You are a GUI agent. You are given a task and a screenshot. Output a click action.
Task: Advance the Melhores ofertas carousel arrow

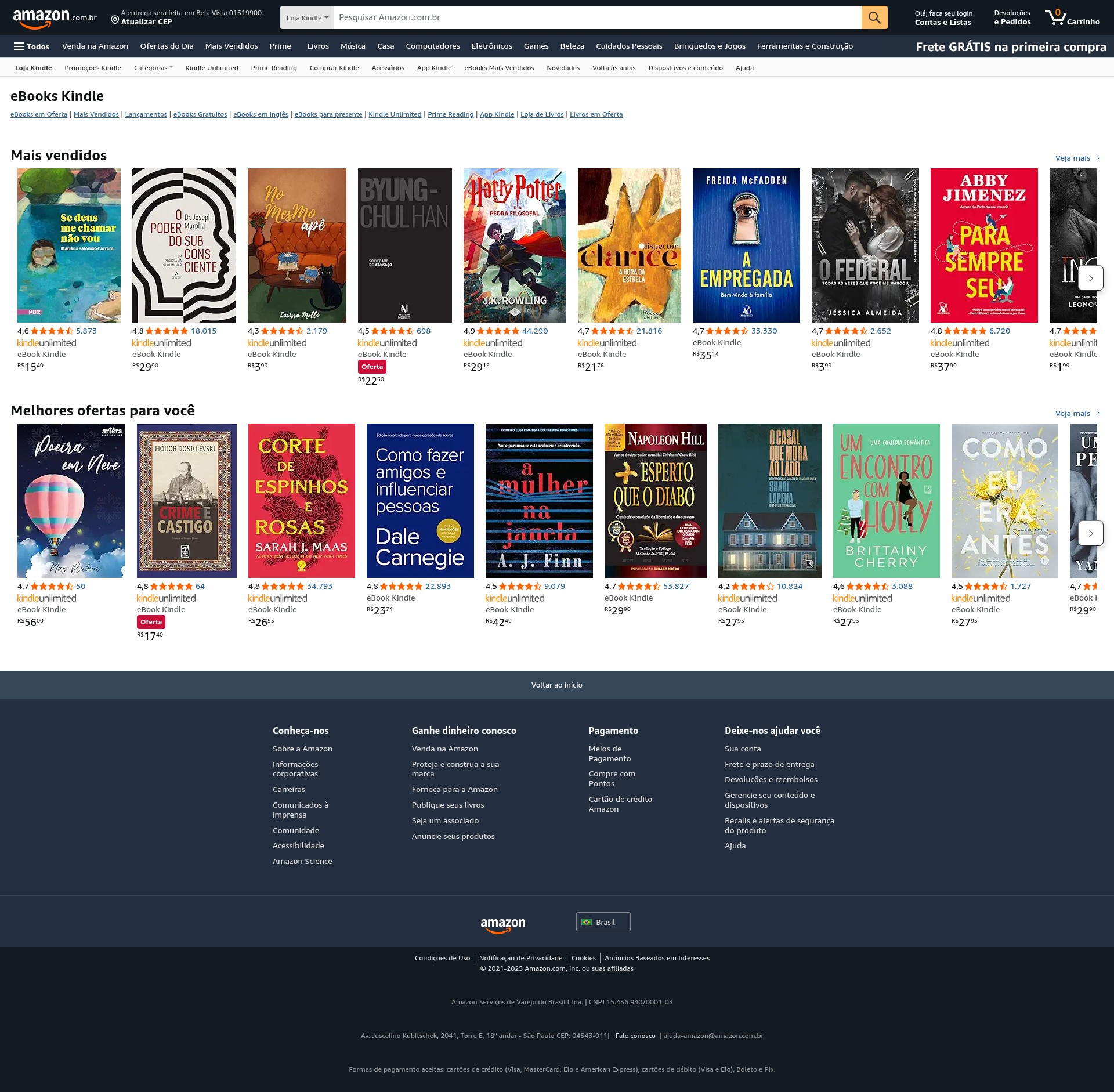(1091, 533)
